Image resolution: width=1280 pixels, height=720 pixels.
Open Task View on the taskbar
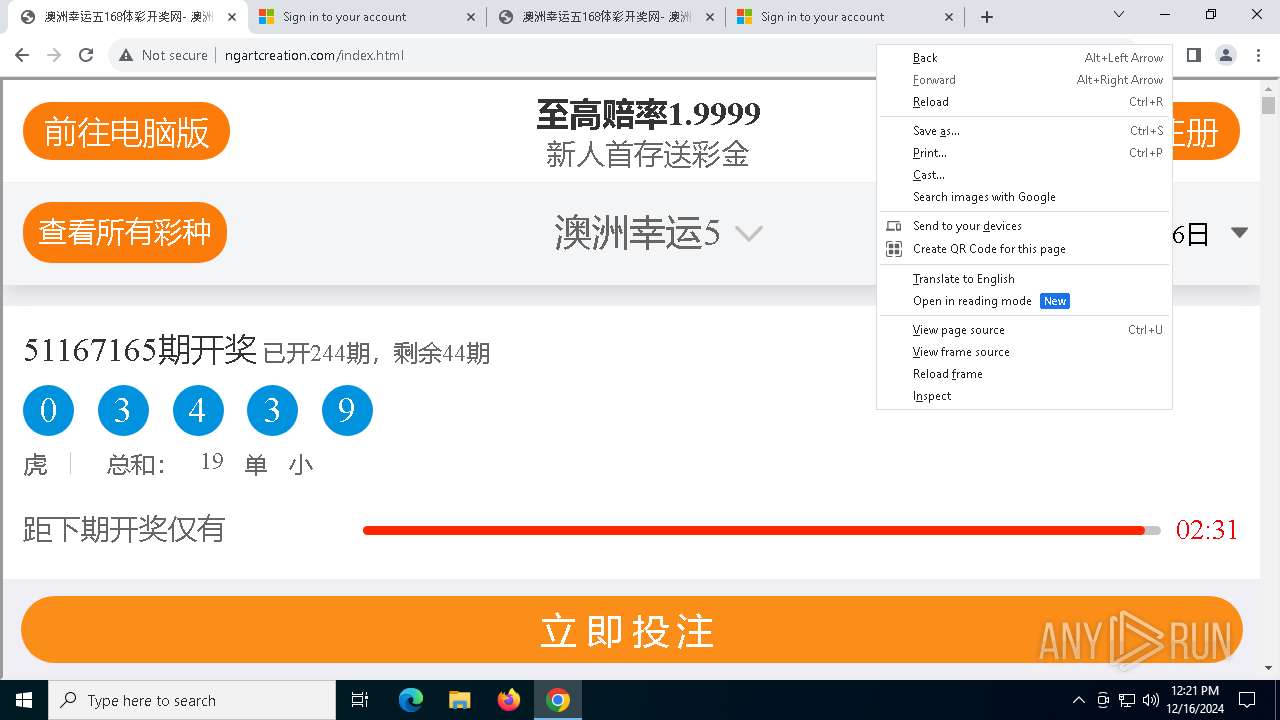(361, 700)
